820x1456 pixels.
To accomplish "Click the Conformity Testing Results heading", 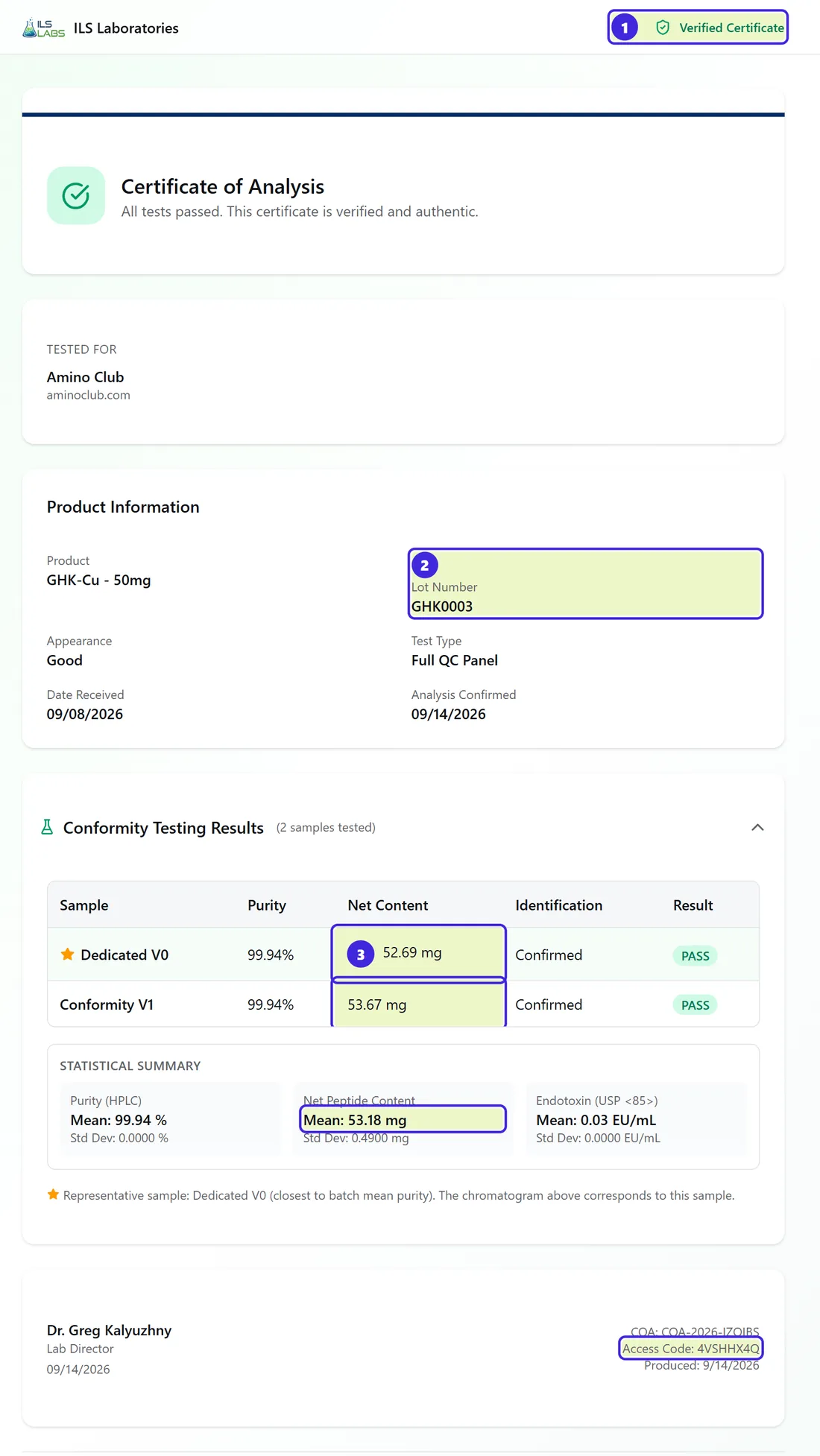I will click(x=163, y=828).
